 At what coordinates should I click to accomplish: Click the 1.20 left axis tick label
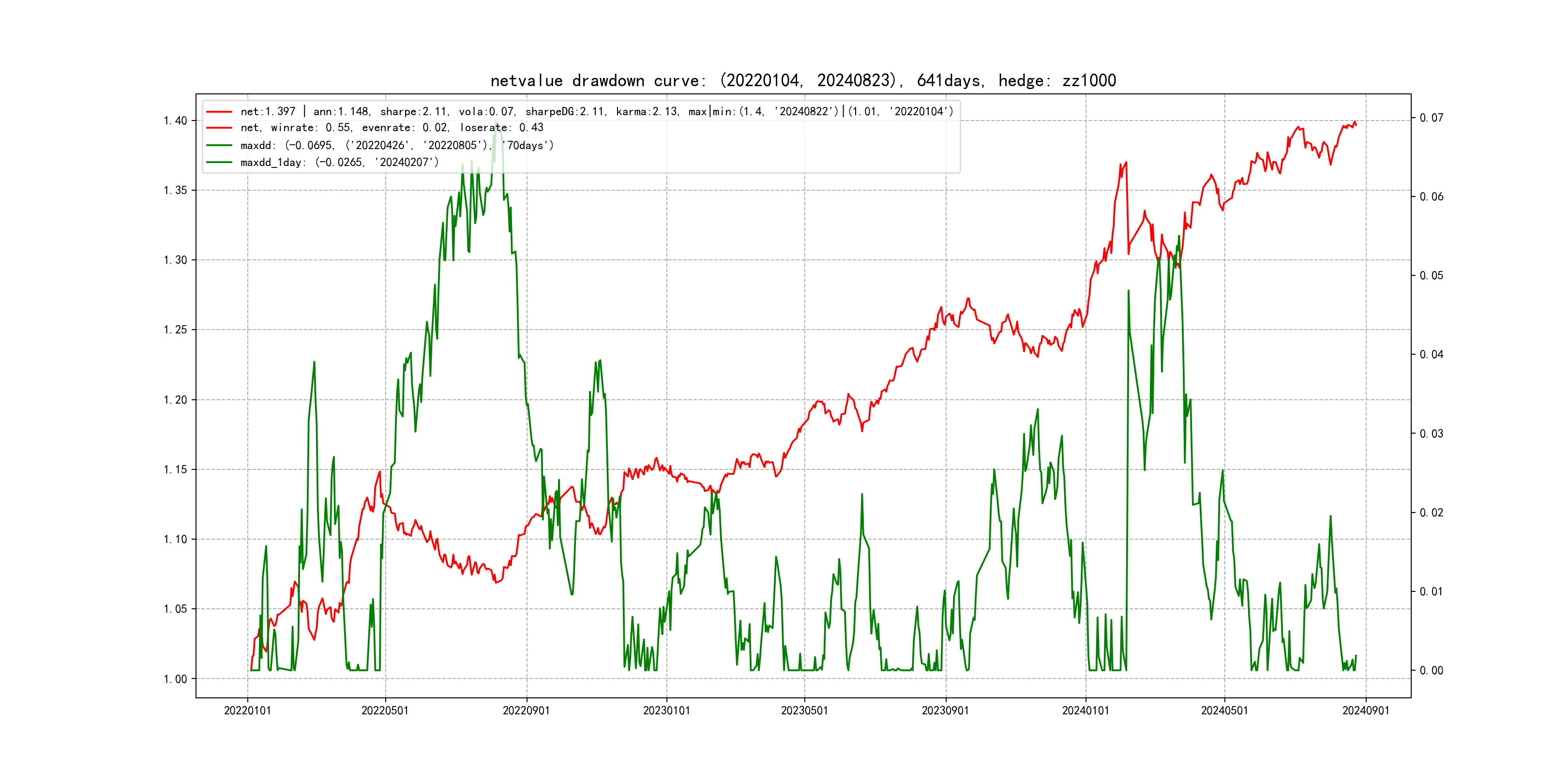point(175,400)
